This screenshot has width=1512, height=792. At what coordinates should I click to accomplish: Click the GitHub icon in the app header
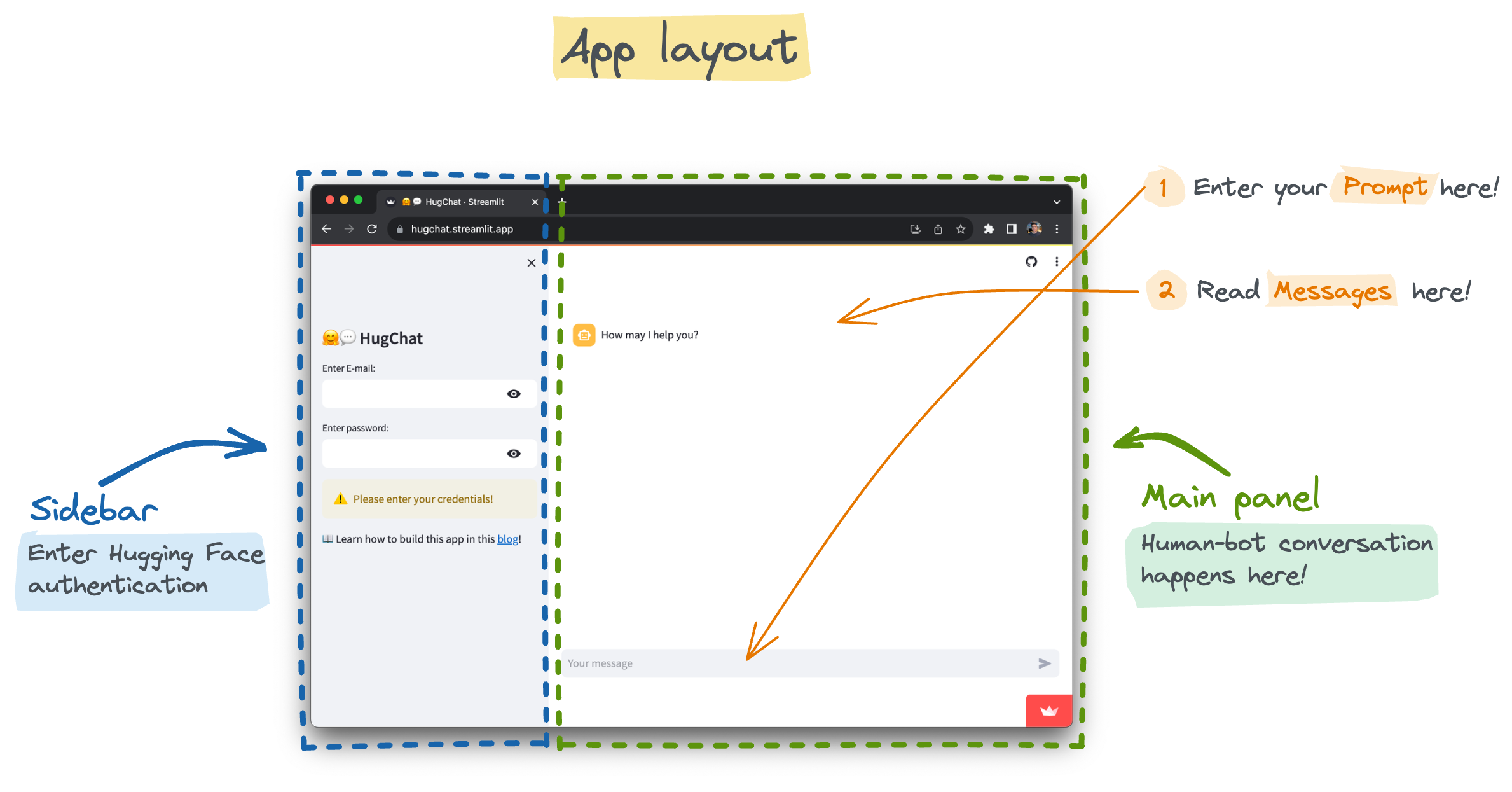[x=1031, y=261]
